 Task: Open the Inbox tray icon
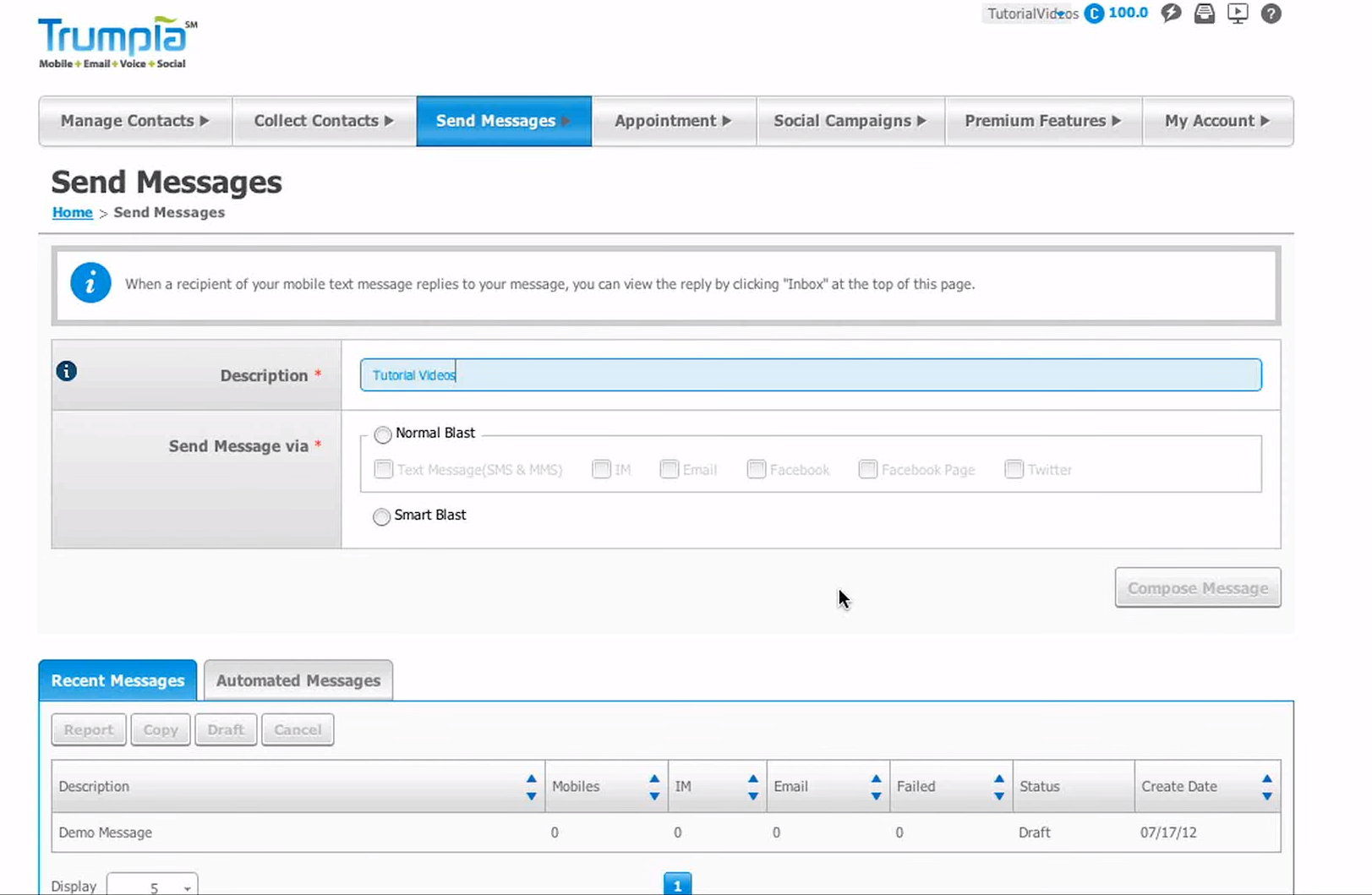coord(1204,14)
